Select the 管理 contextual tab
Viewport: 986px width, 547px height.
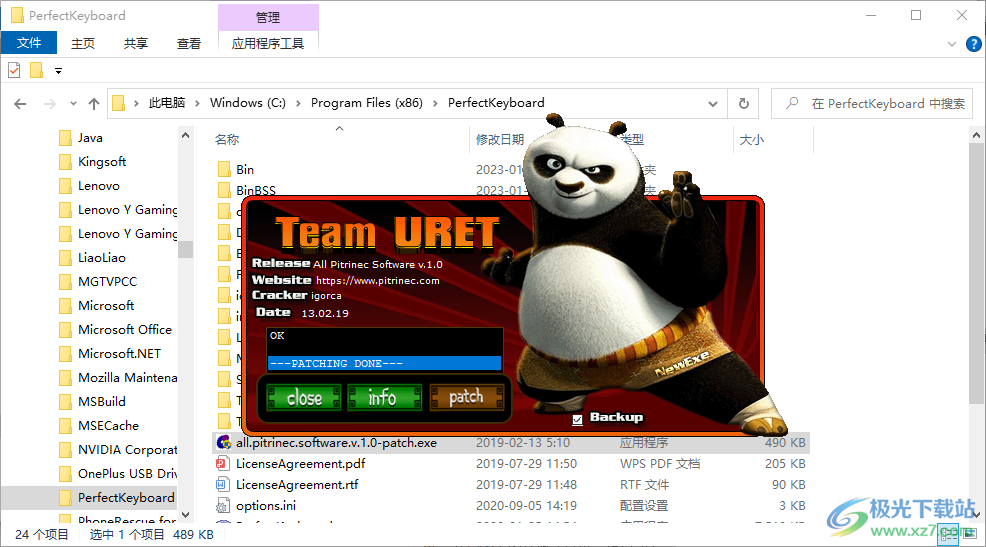click(x=268, y=17)
